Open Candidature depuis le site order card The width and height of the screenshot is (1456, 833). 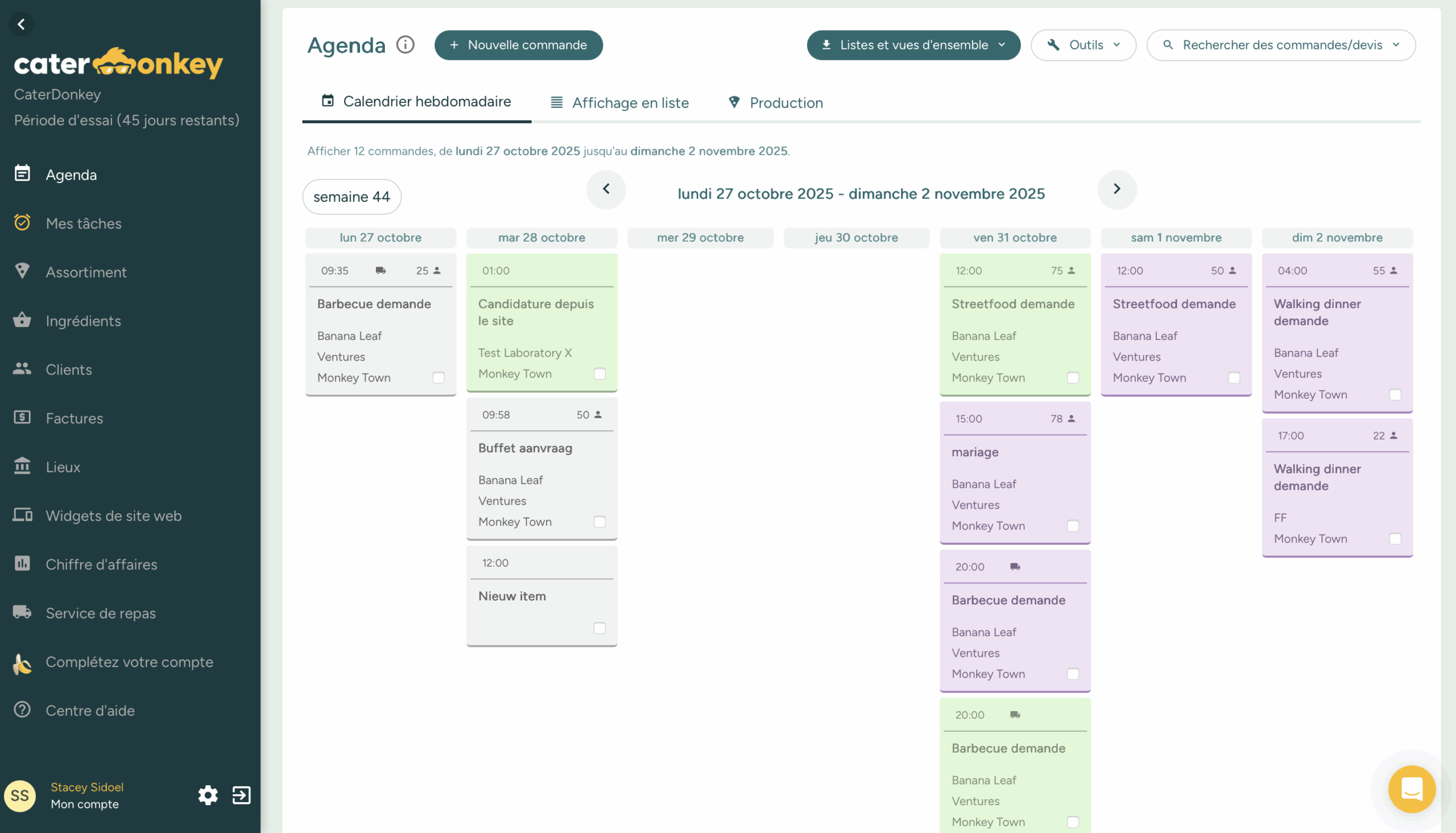[536, 312]
